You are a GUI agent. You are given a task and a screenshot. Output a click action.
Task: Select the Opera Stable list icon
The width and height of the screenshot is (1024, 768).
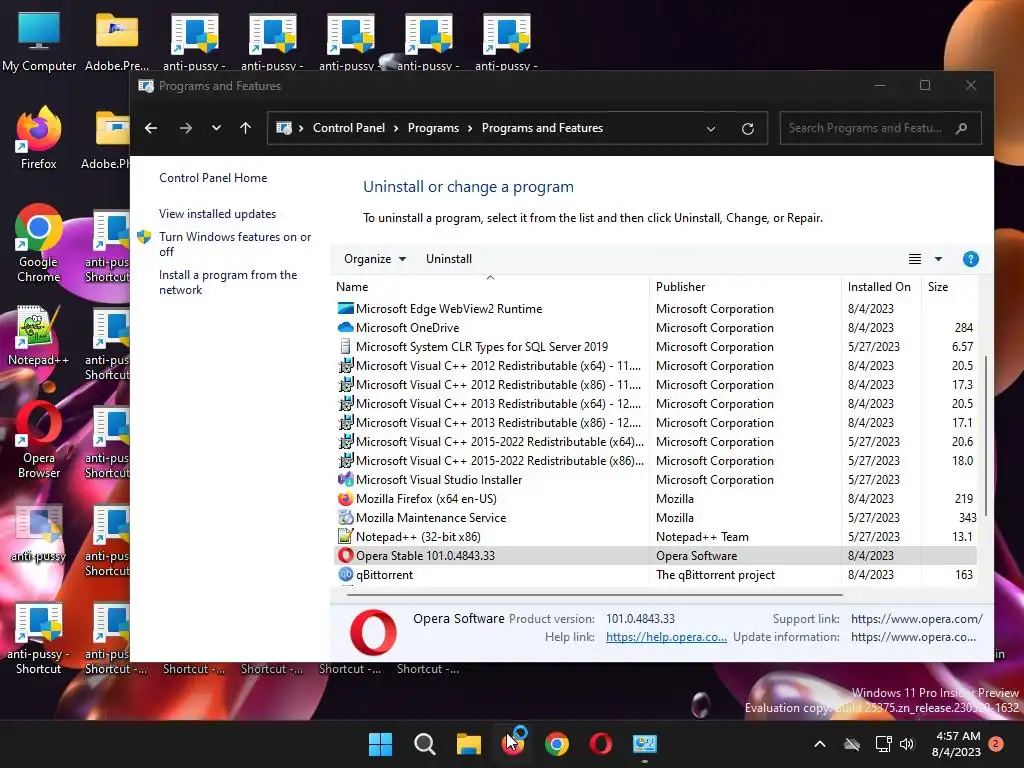(345, 556)
